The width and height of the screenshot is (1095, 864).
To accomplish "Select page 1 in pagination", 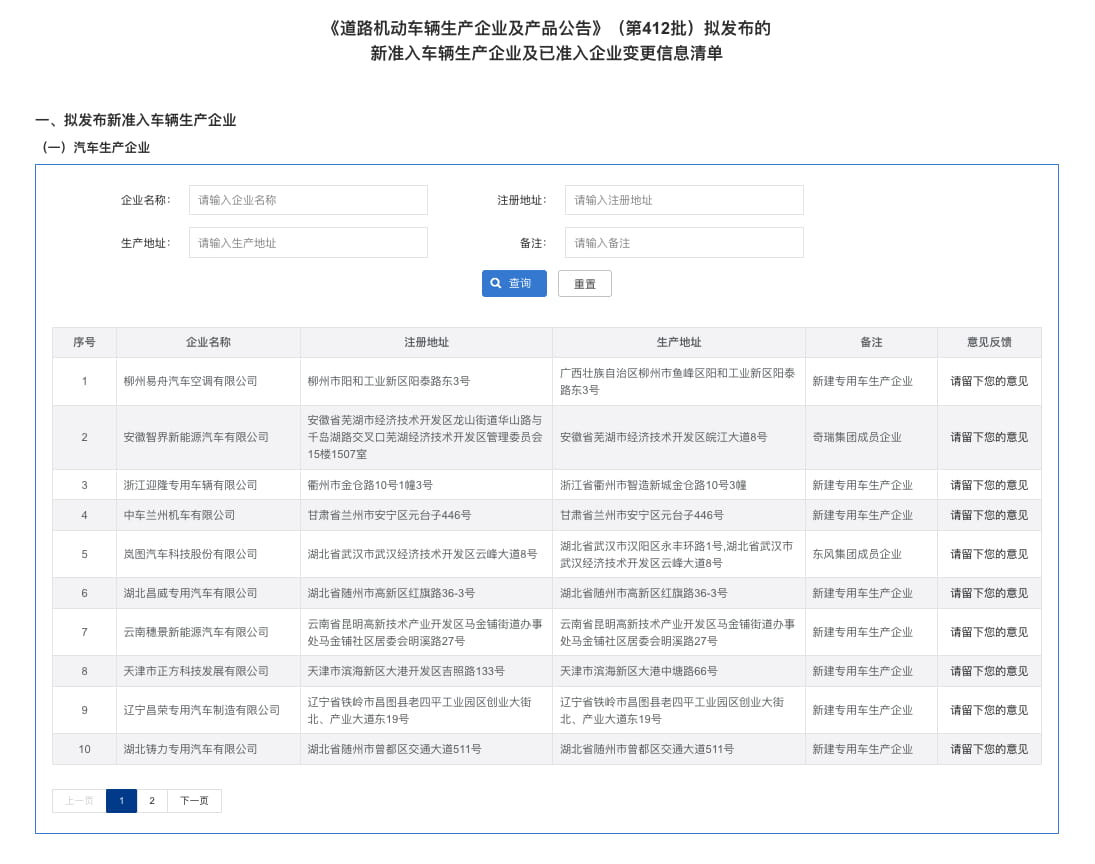I will click(122, 800).
